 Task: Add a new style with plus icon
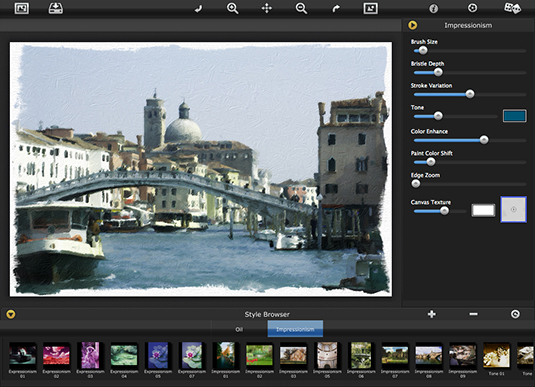(x=432, y=314)
